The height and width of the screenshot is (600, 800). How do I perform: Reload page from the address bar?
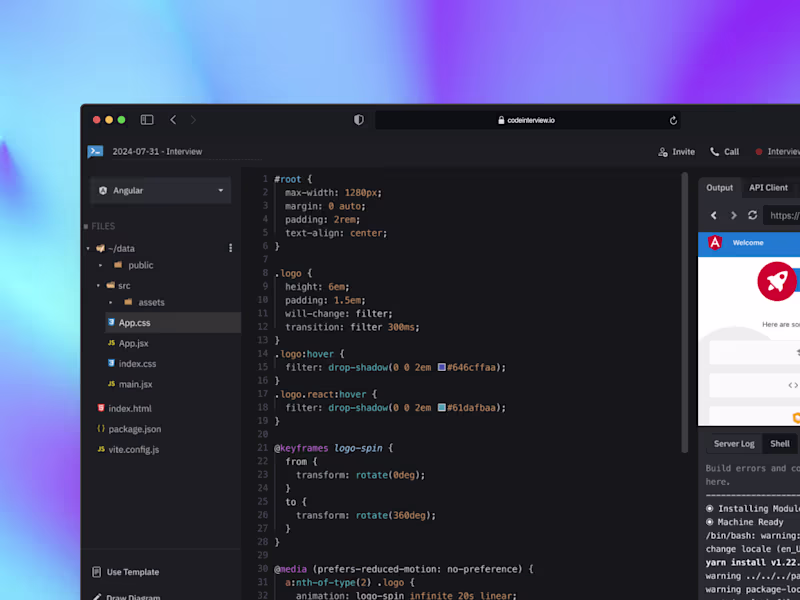tap(673, 120)
